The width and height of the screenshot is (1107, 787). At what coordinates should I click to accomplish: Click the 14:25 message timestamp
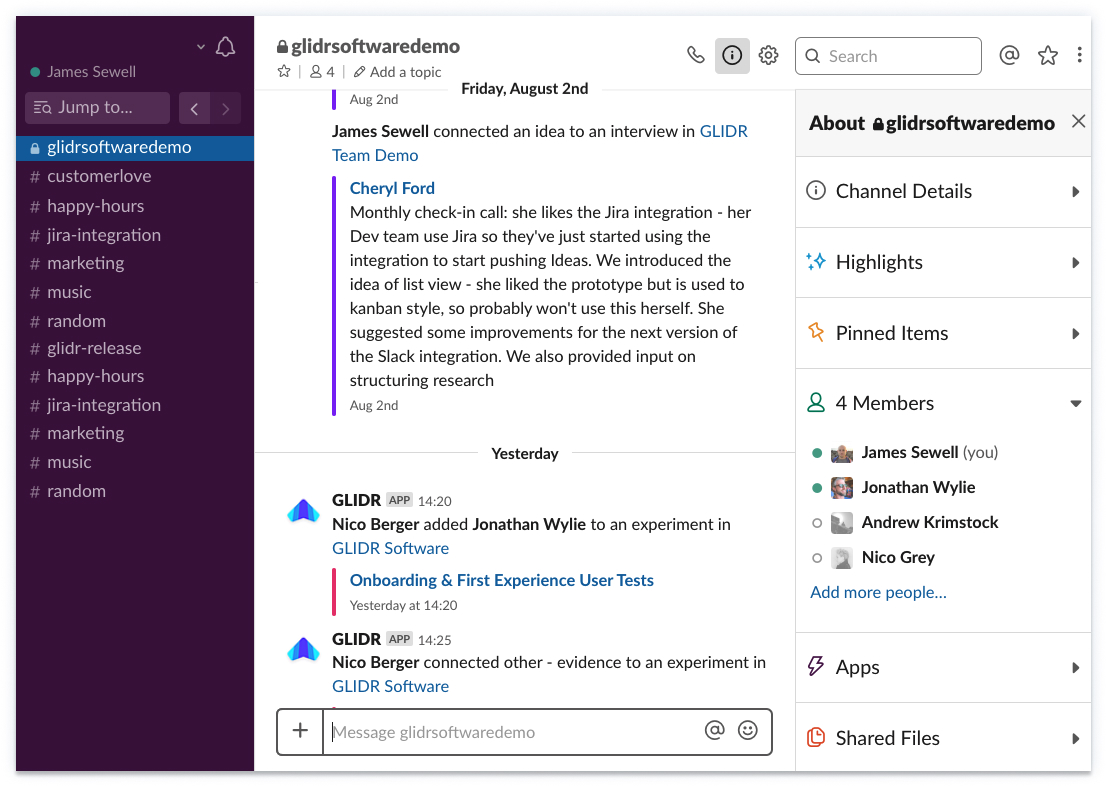tap(434, 640)
